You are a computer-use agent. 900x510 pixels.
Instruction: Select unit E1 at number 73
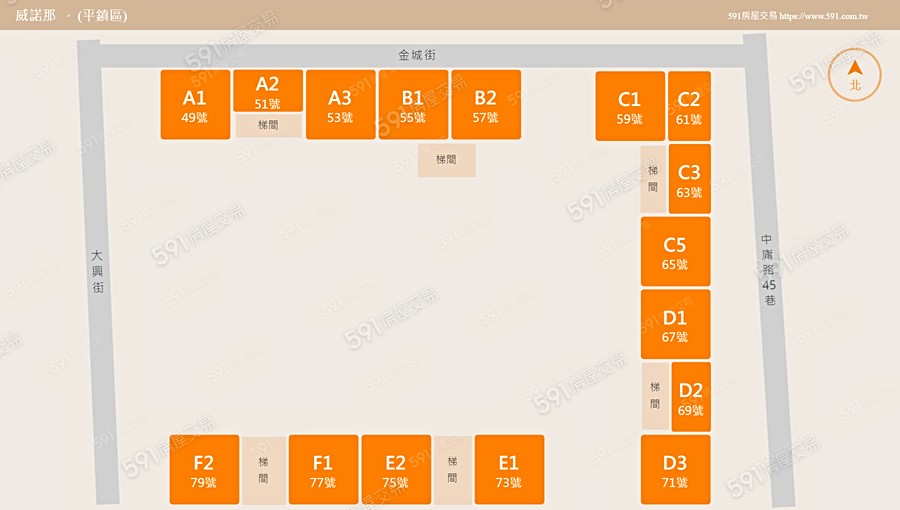[x=509, y=470]
